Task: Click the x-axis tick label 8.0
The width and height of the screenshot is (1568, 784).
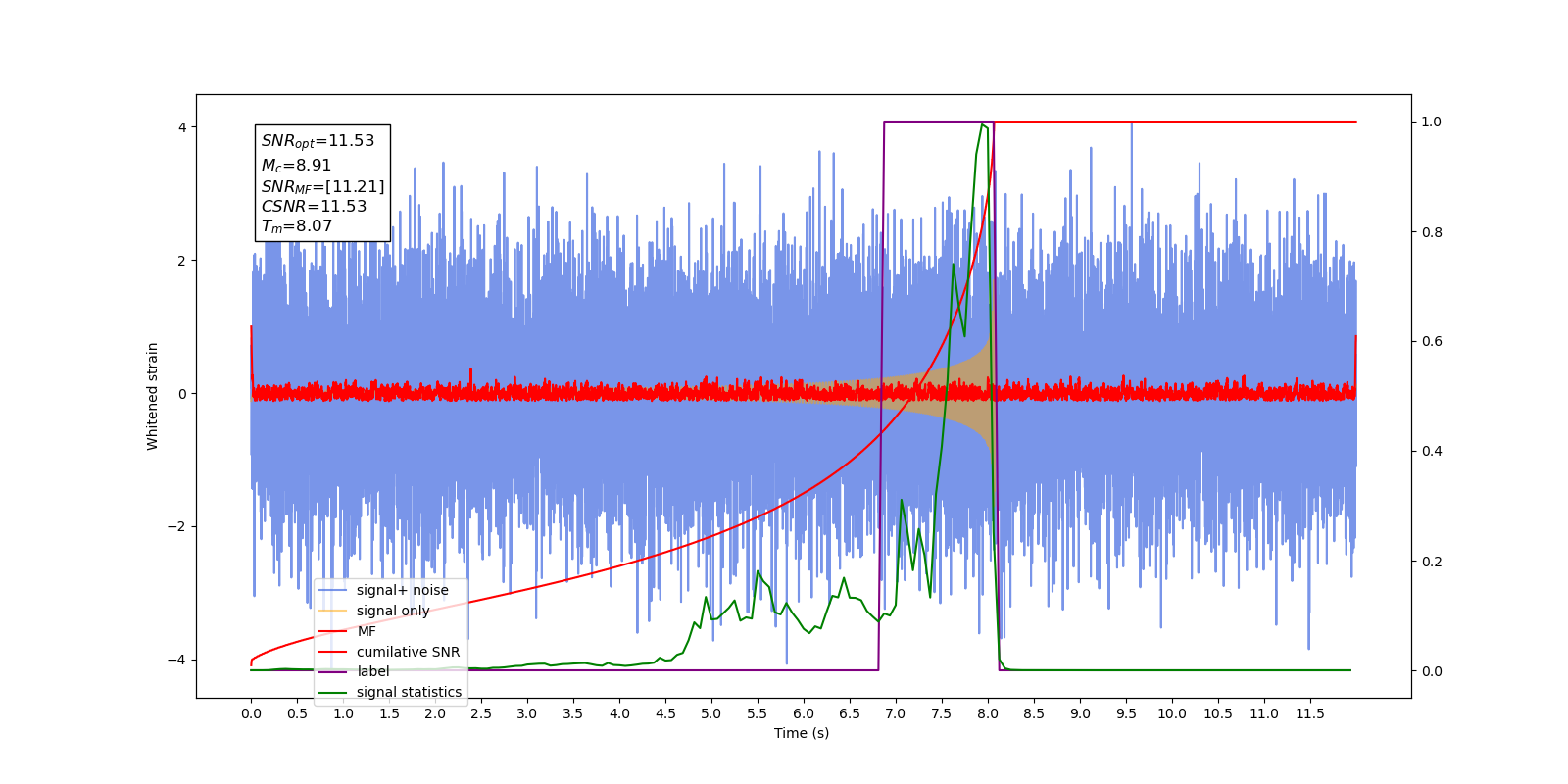Action: [988, 713]
